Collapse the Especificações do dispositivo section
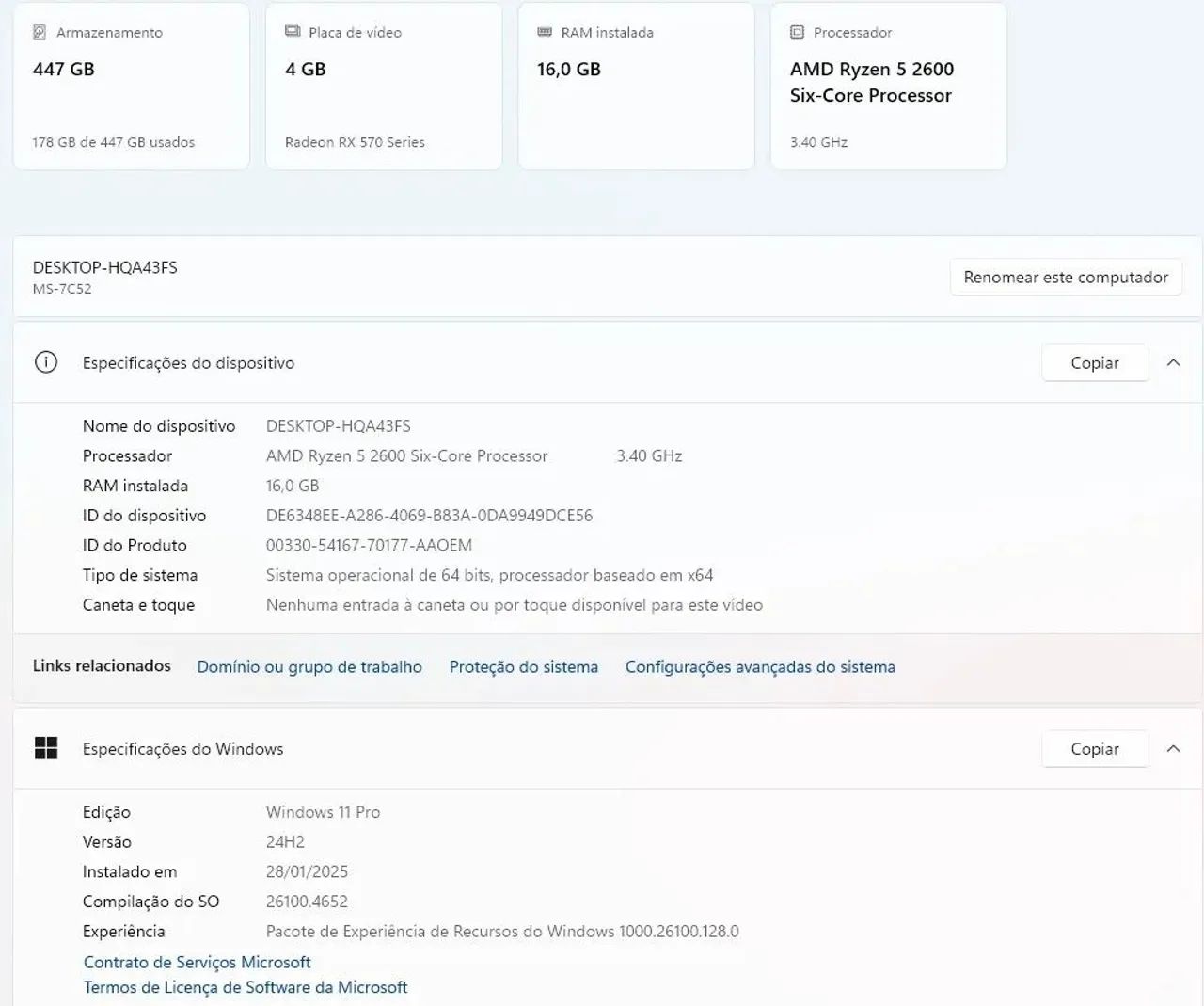This screenshot has height=1006, width=1204. [x=1173, y=362]
